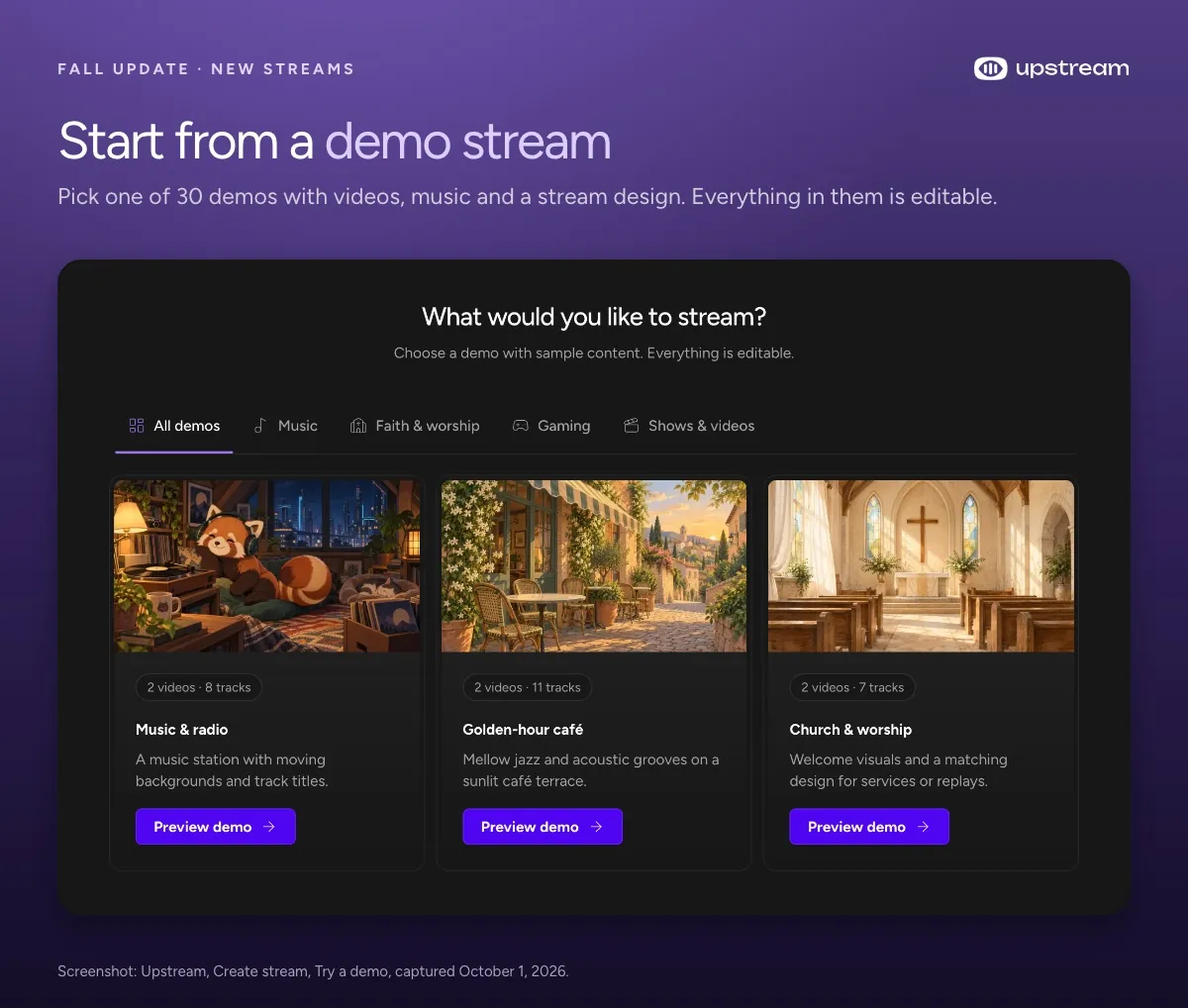Click the All demos grid icon

click(x=137, y=426)
